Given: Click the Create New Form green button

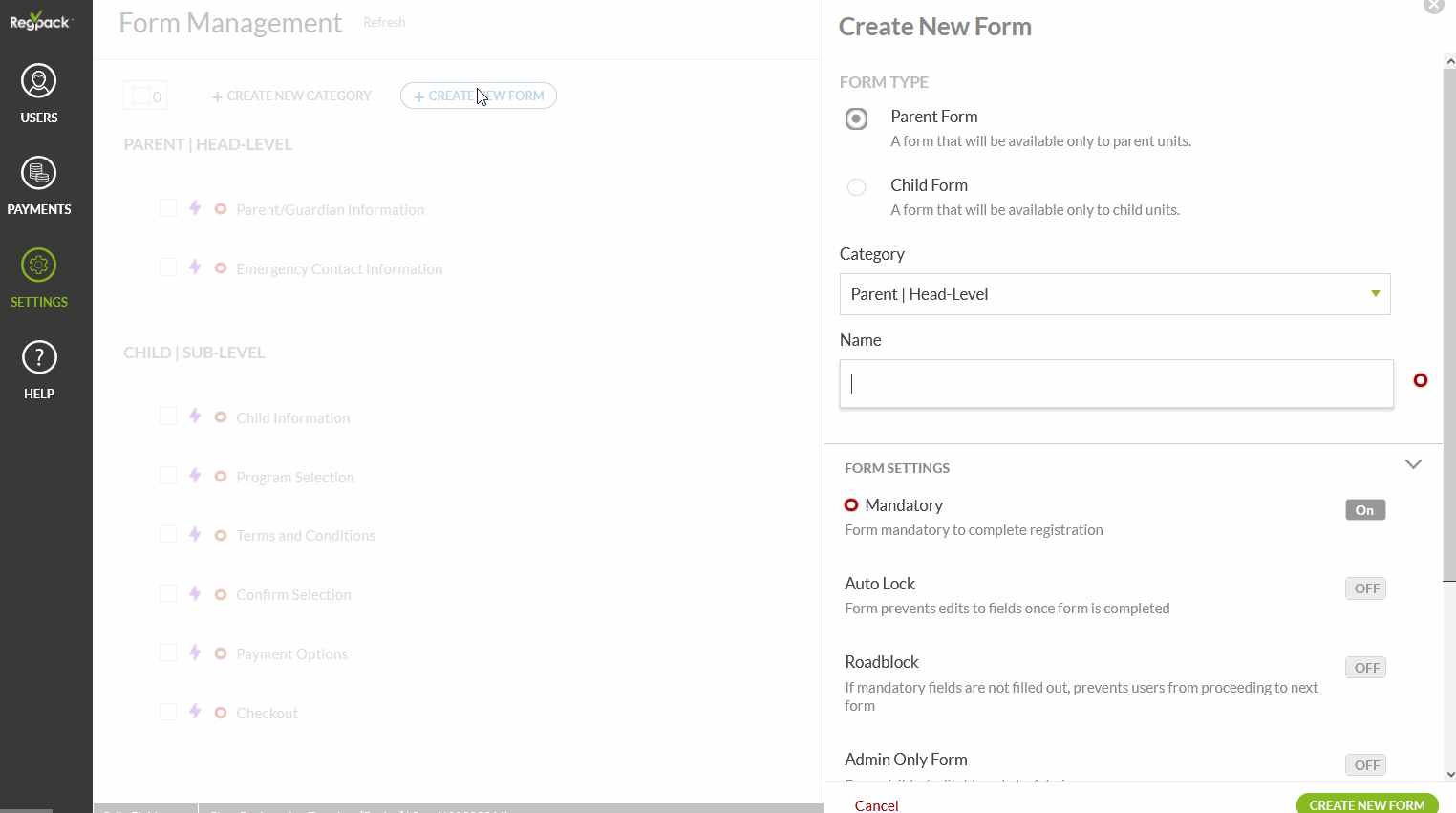Looking at the screenshot, I should [x=1366, y=804].
